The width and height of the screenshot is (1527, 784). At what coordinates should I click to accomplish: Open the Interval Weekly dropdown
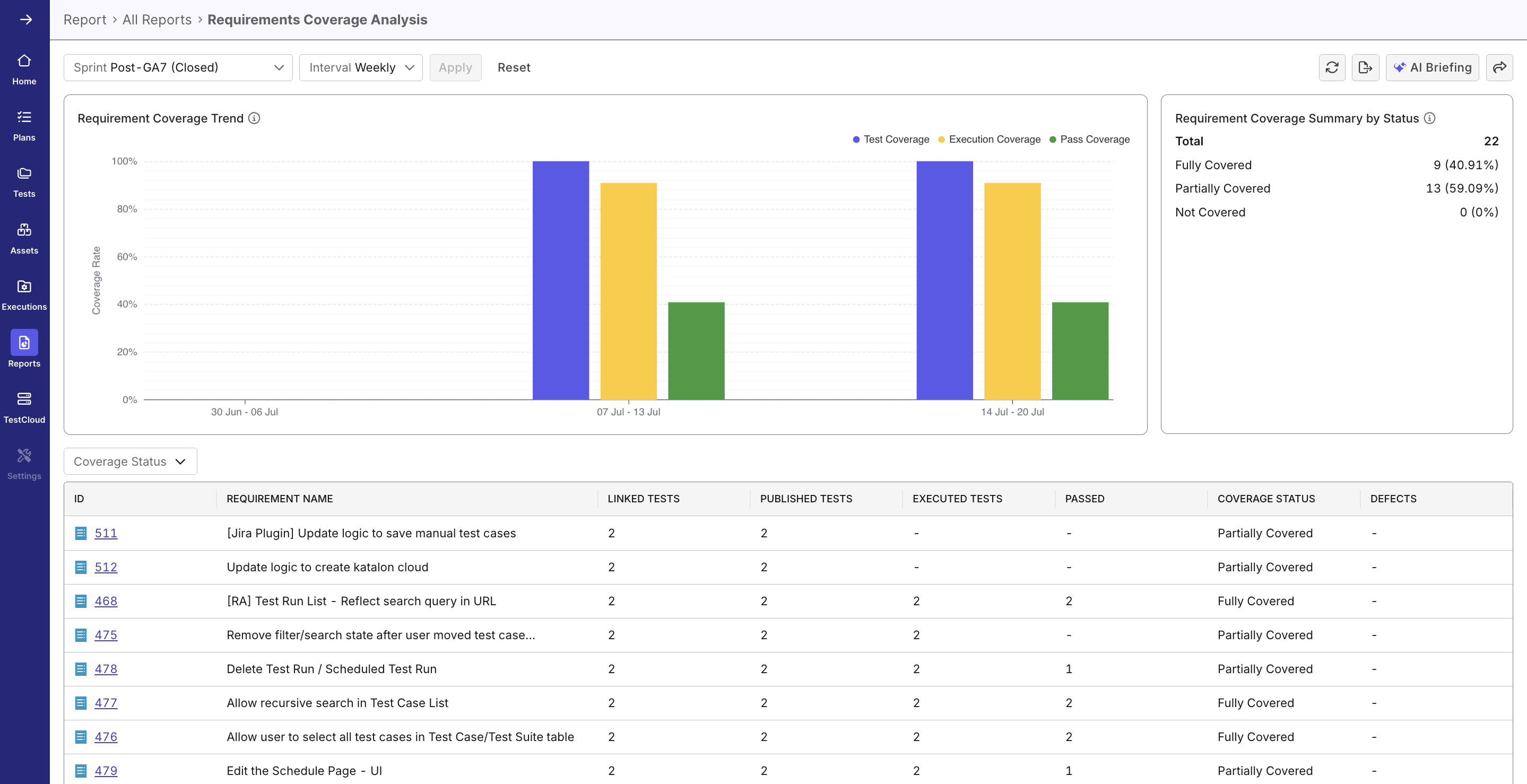[360, 67]
